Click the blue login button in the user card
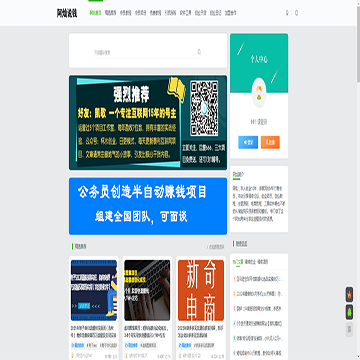This screenshot has height=360, width=360. pyautogui.click(x=248, y=142)
